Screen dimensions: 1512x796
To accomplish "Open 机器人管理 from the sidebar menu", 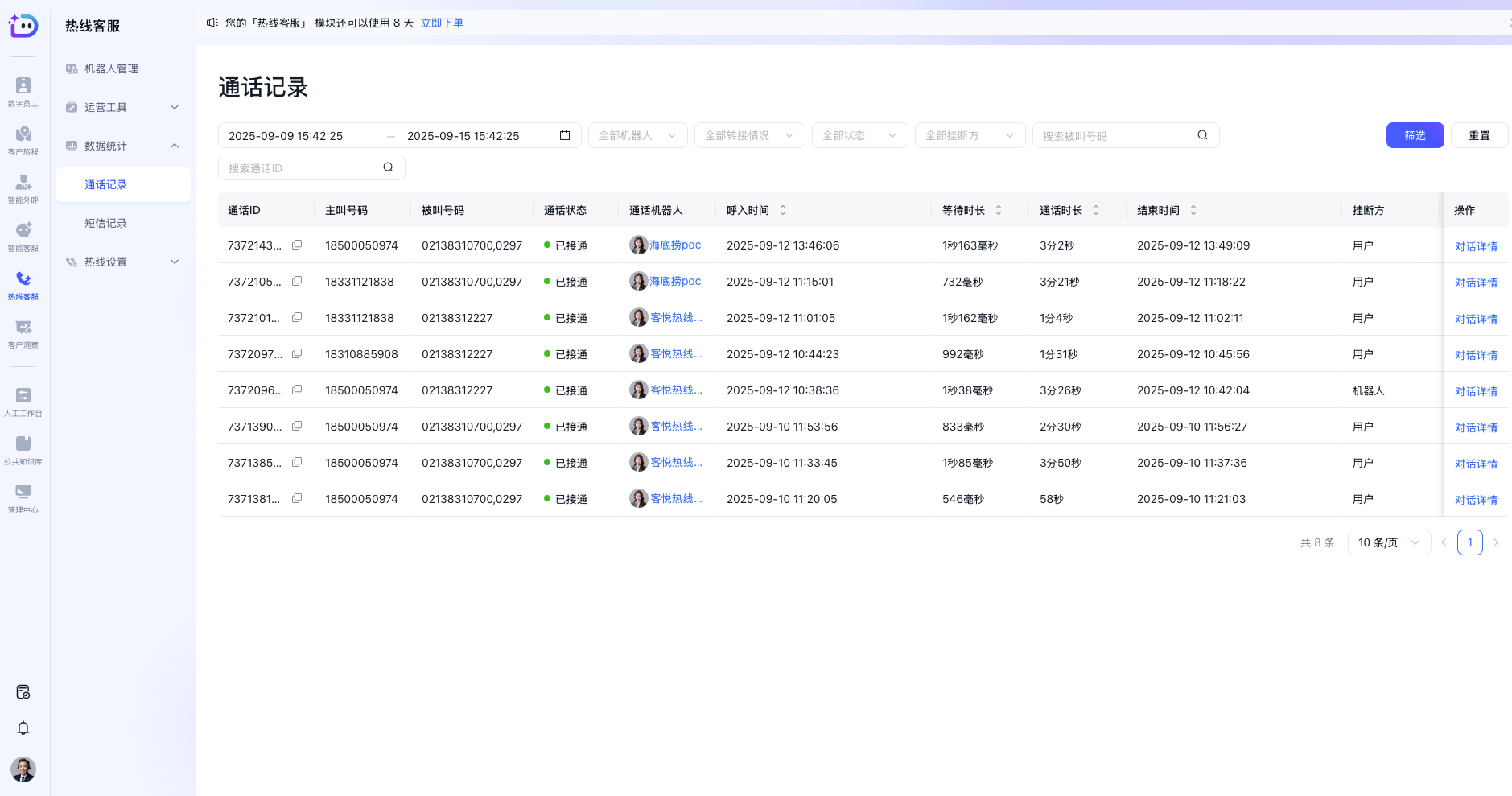I will (109, 68).
